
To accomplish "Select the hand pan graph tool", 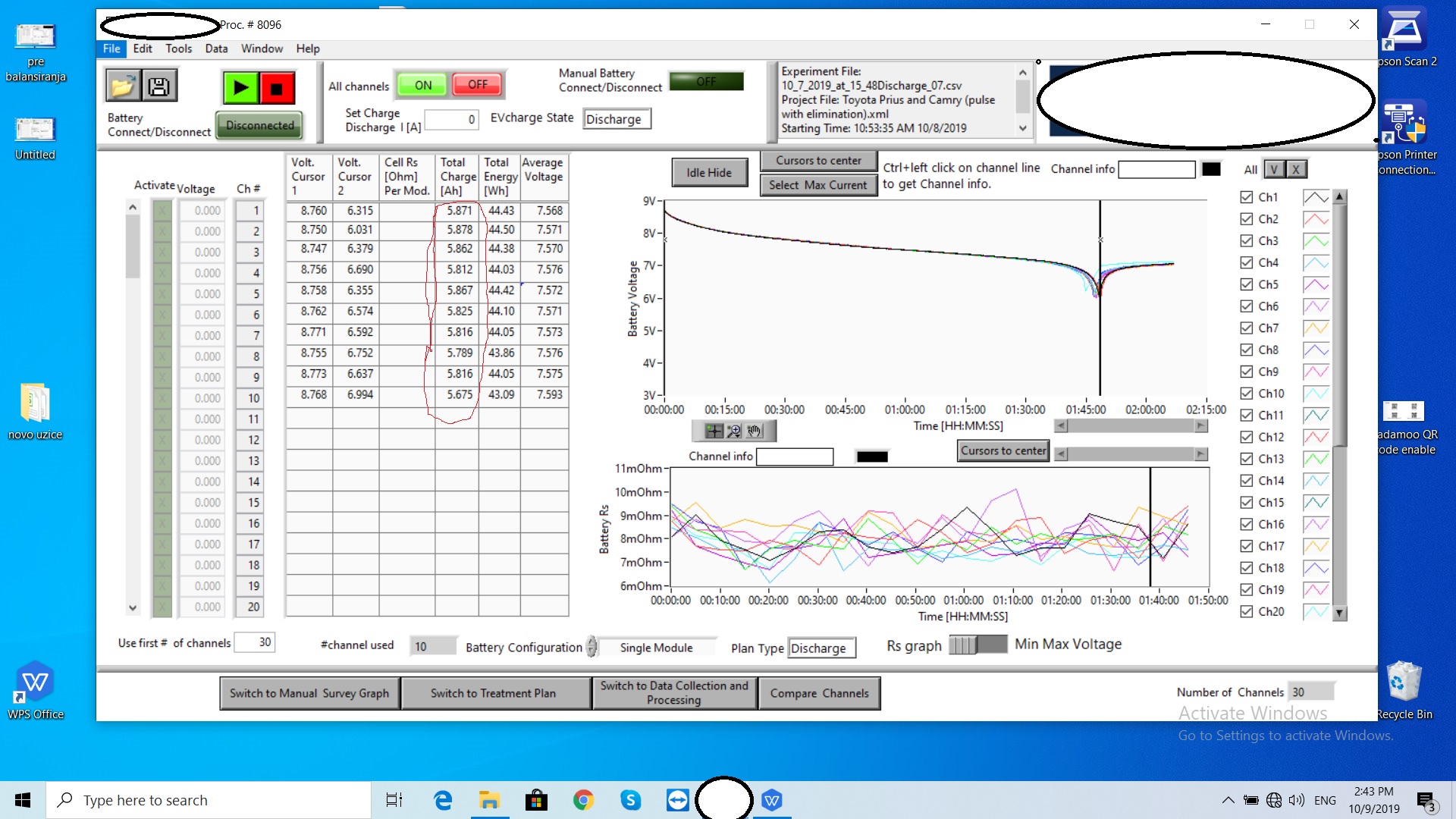I will click(x=754, y=431).
